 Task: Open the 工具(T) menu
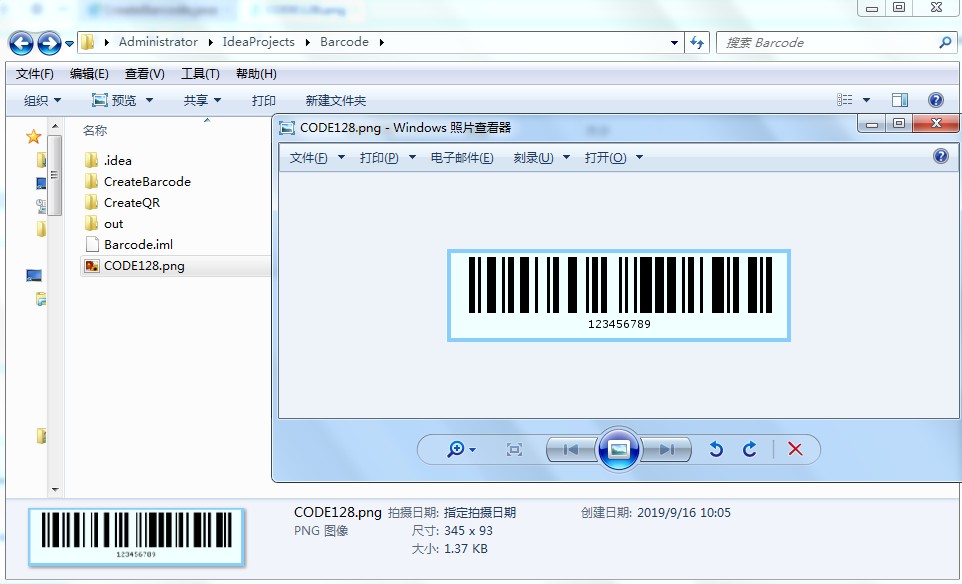pos(200,74)
